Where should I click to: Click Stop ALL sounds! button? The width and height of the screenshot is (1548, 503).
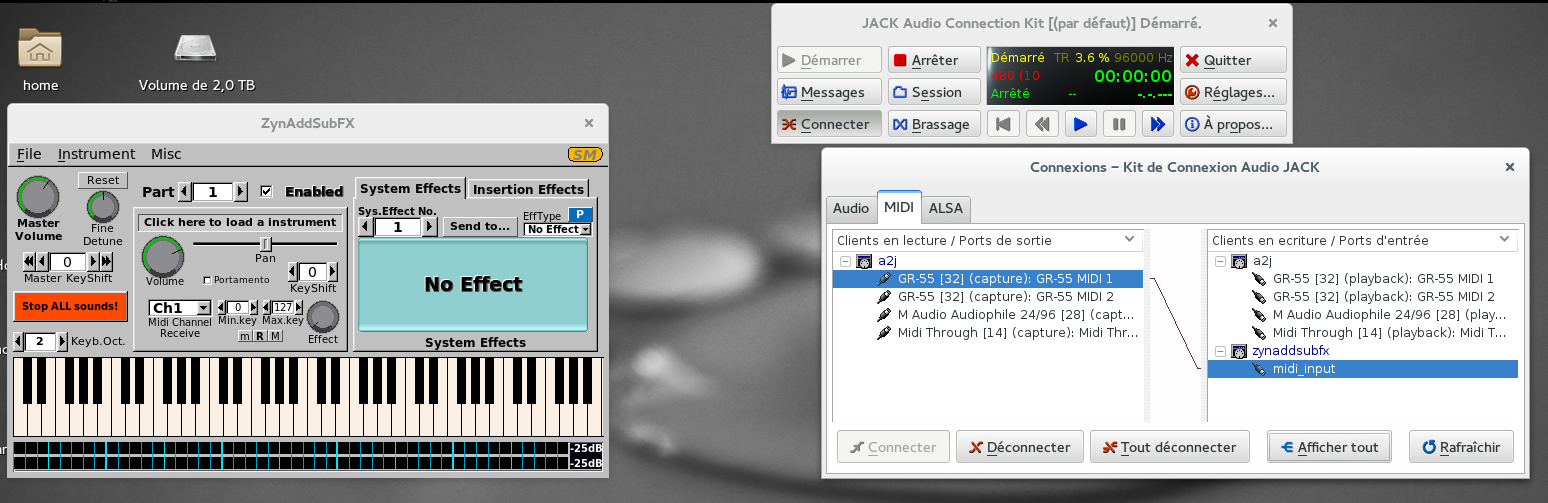71,306
